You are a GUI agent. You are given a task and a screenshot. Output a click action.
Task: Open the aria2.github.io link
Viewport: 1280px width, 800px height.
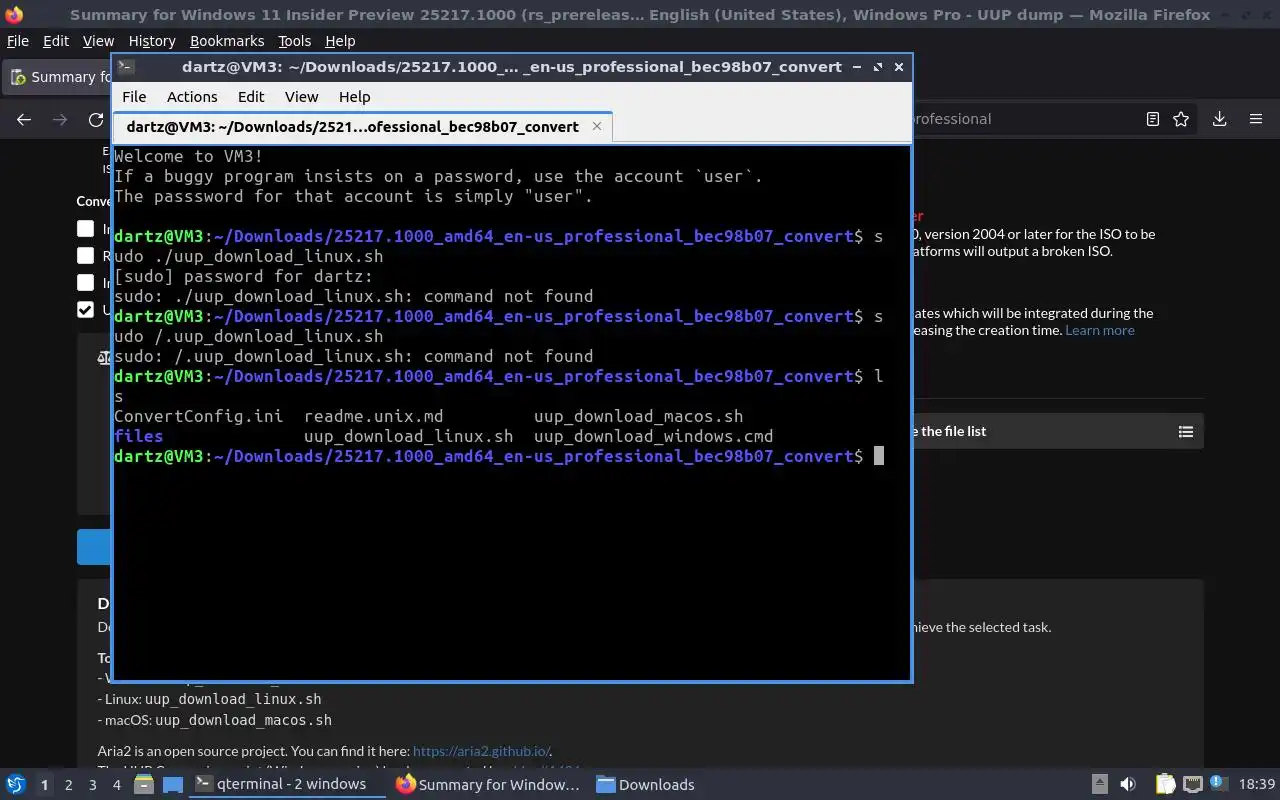tap(481, 751)
